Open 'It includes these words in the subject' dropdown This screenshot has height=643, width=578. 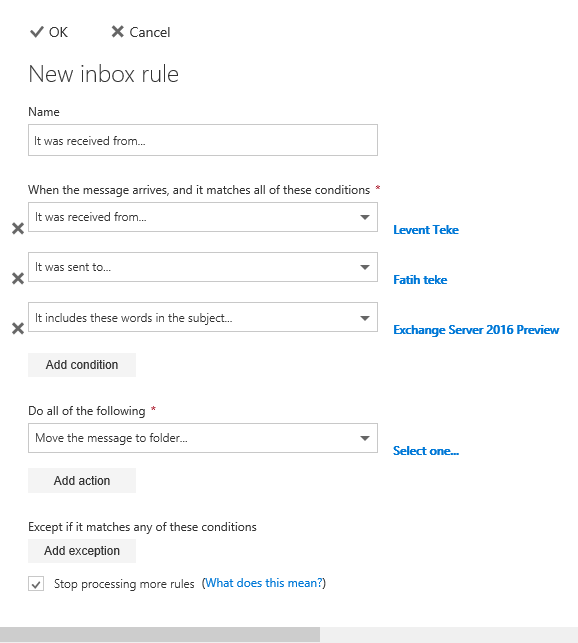(x=203, y=317)
